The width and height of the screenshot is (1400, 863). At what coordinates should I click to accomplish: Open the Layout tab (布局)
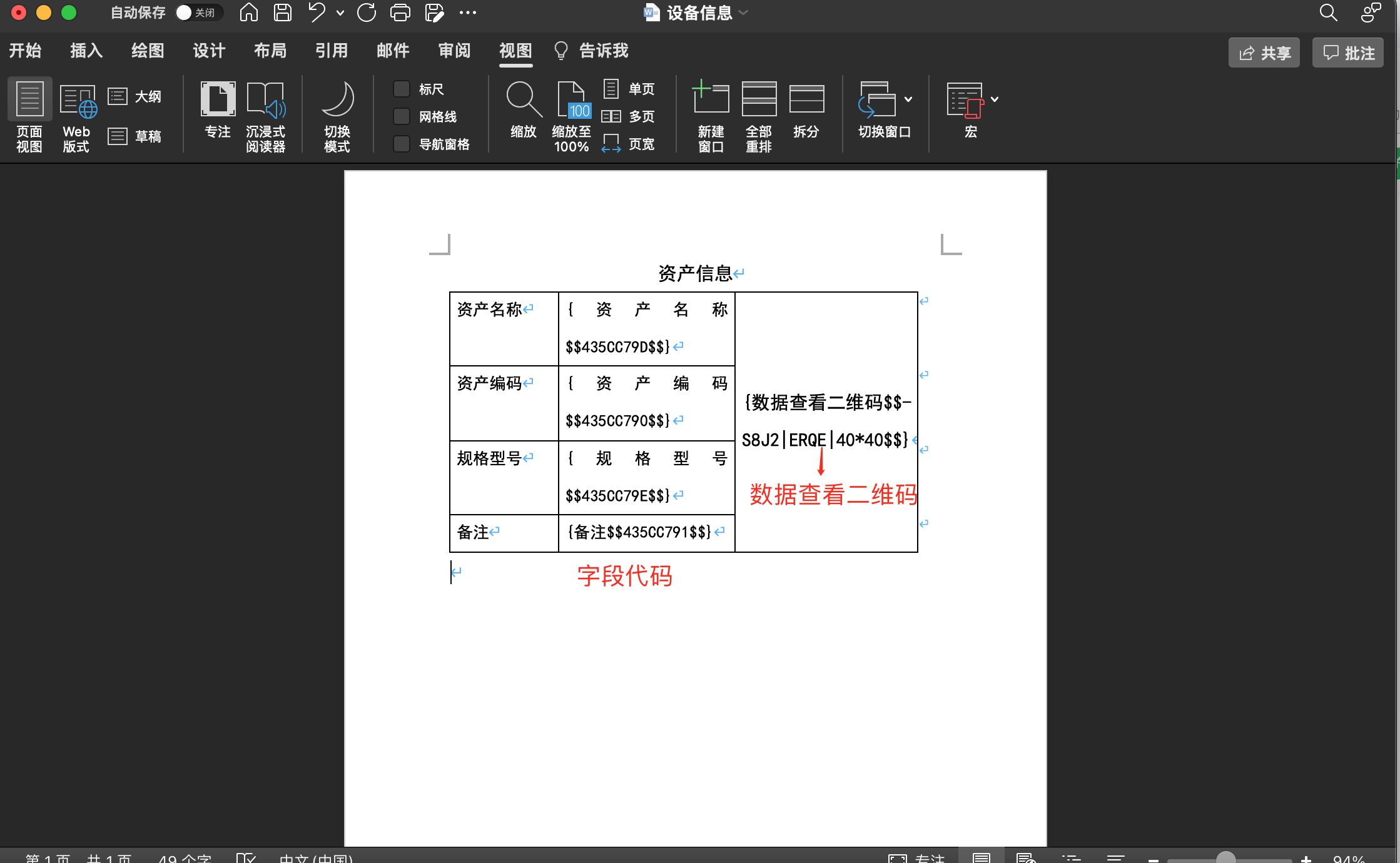pos(270,51)
